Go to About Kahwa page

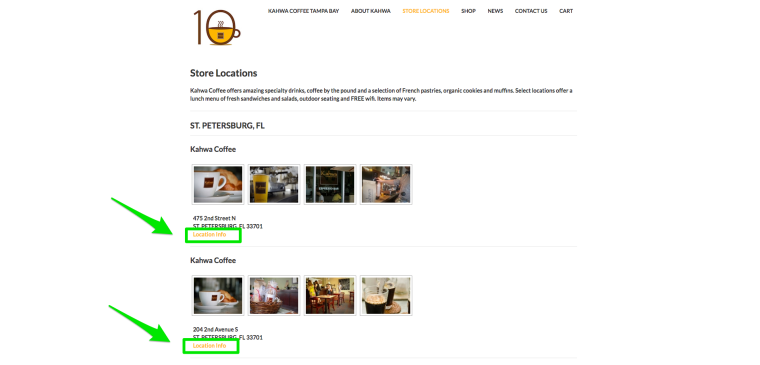click(x=371, y=11)
